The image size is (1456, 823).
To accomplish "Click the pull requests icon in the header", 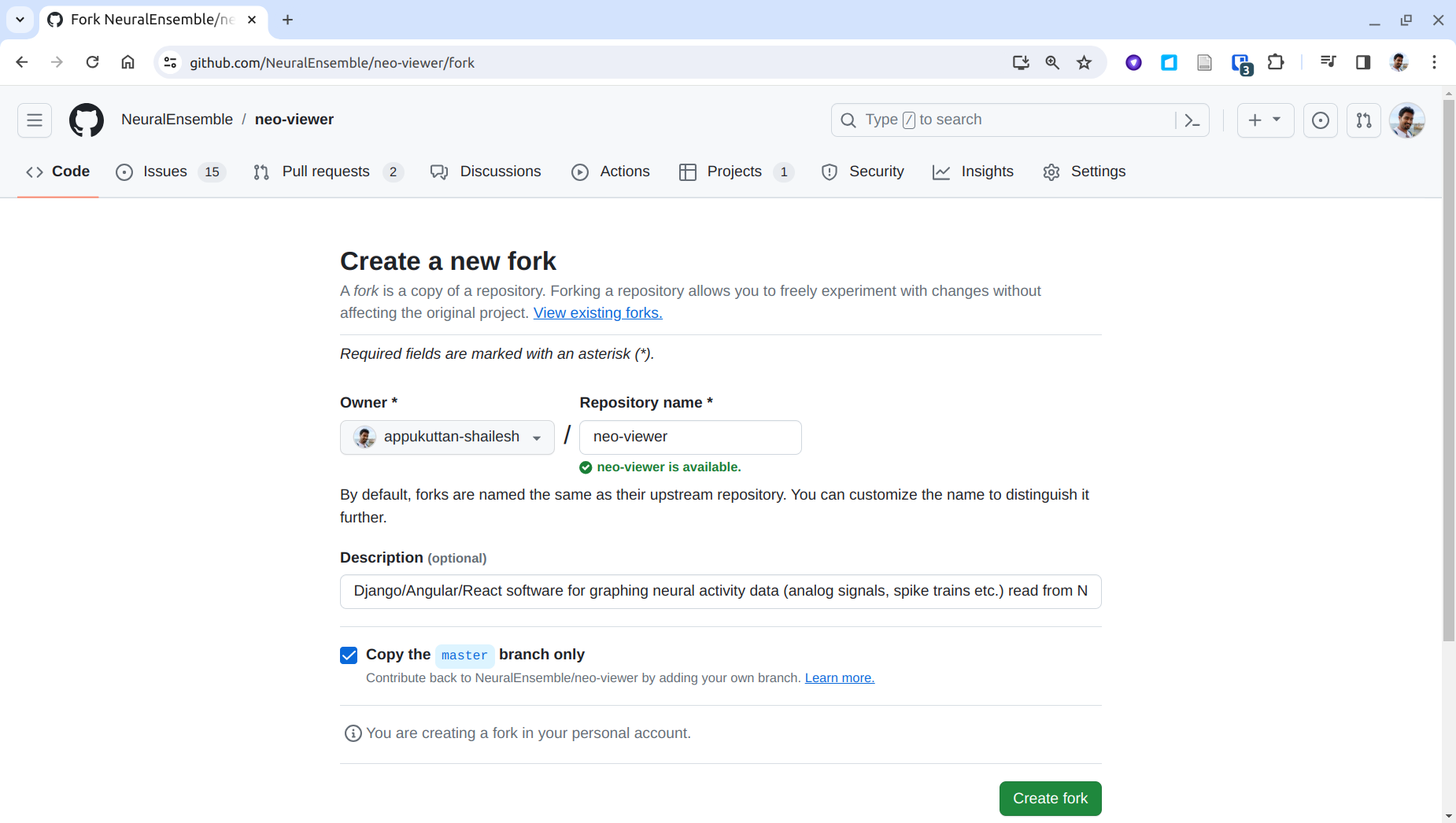I will pos(1364,120).
